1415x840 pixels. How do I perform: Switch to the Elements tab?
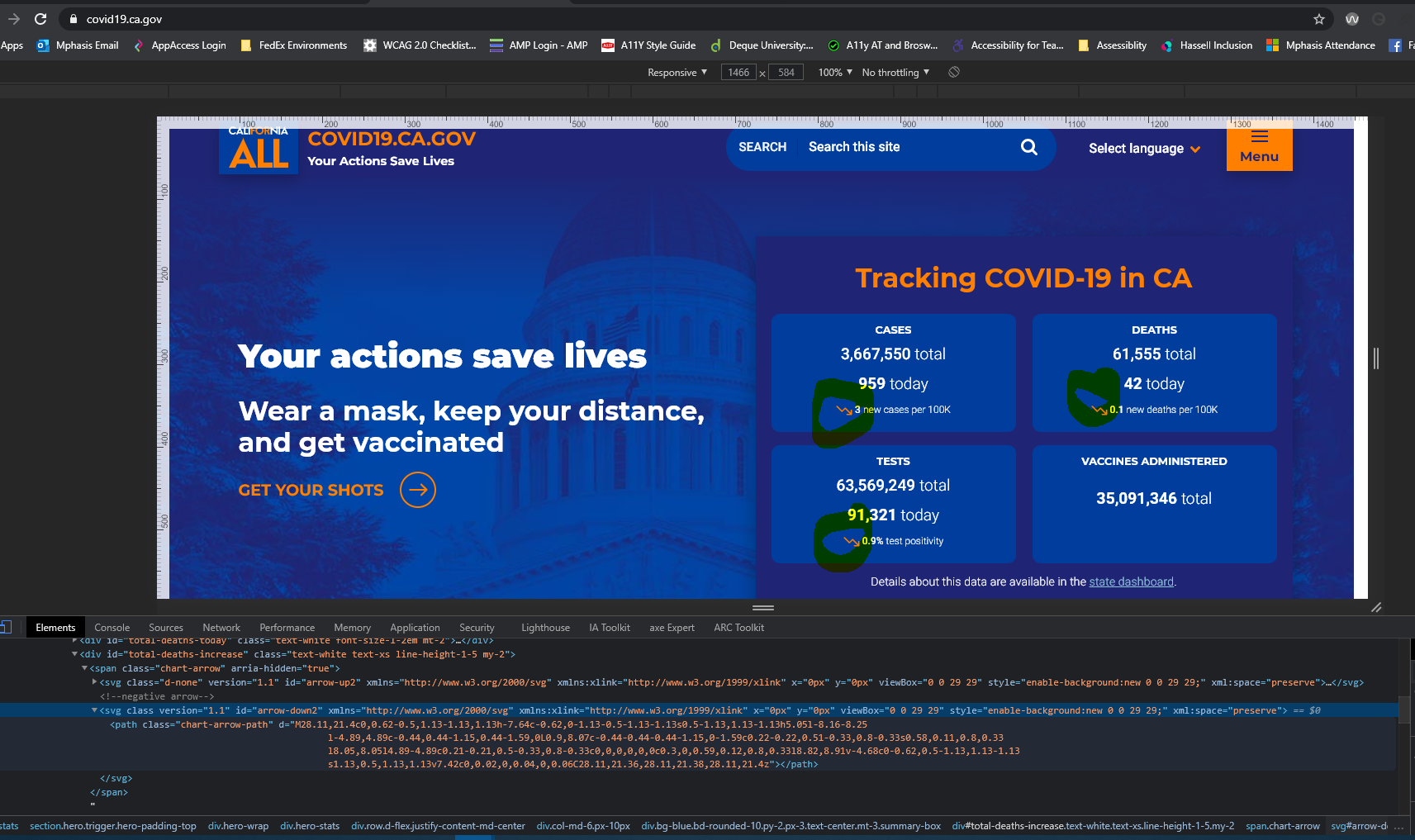pos(55,628)
